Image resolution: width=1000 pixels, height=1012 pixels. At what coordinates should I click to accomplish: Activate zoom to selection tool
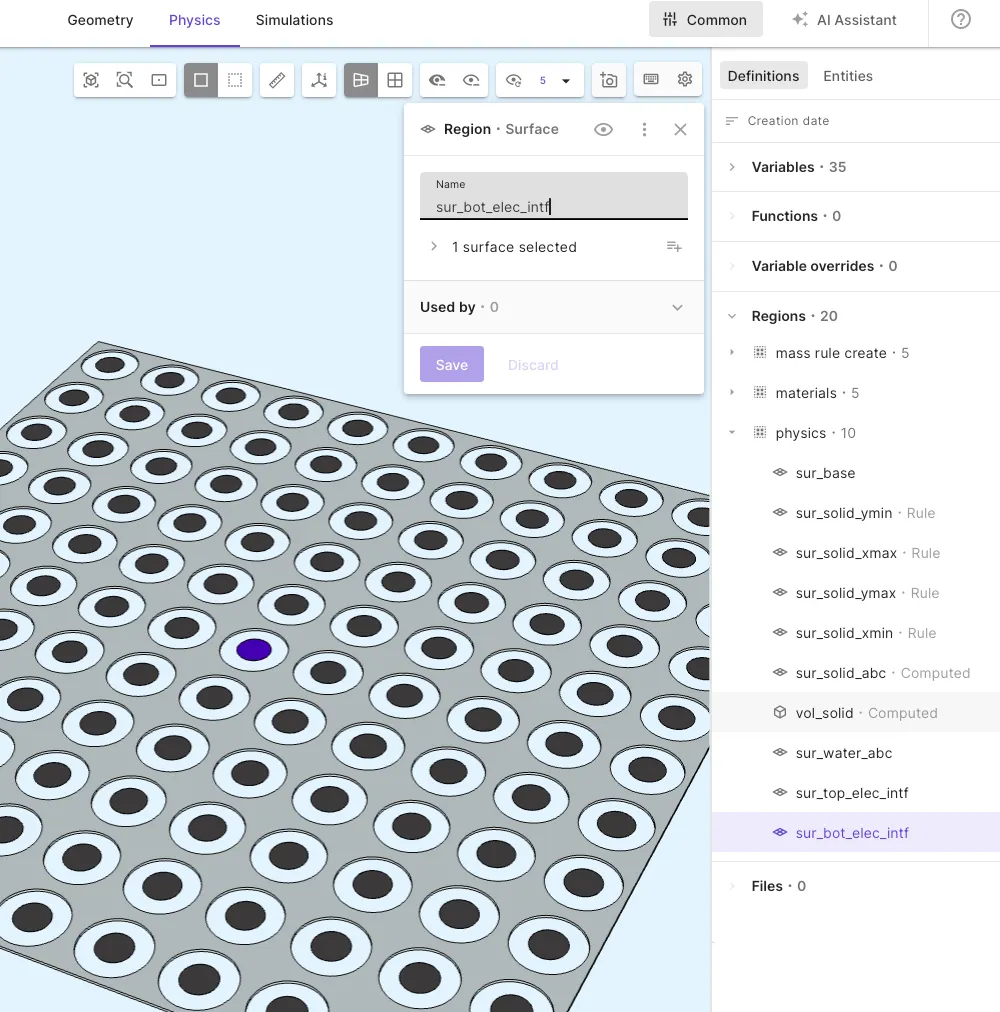125,80
